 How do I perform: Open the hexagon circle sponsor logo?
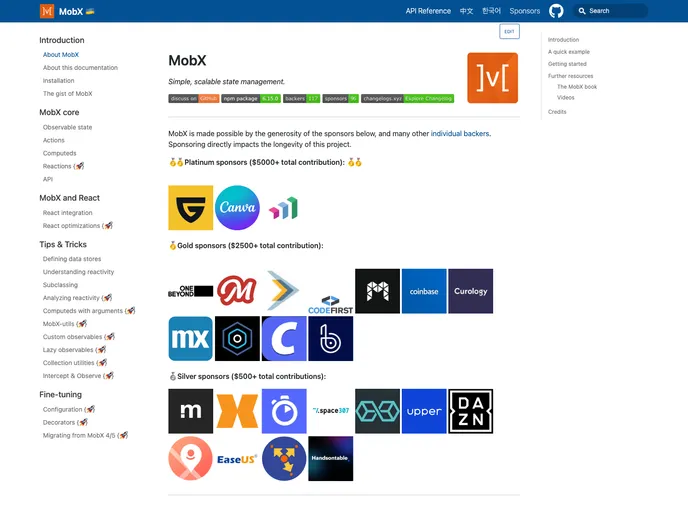237,339
